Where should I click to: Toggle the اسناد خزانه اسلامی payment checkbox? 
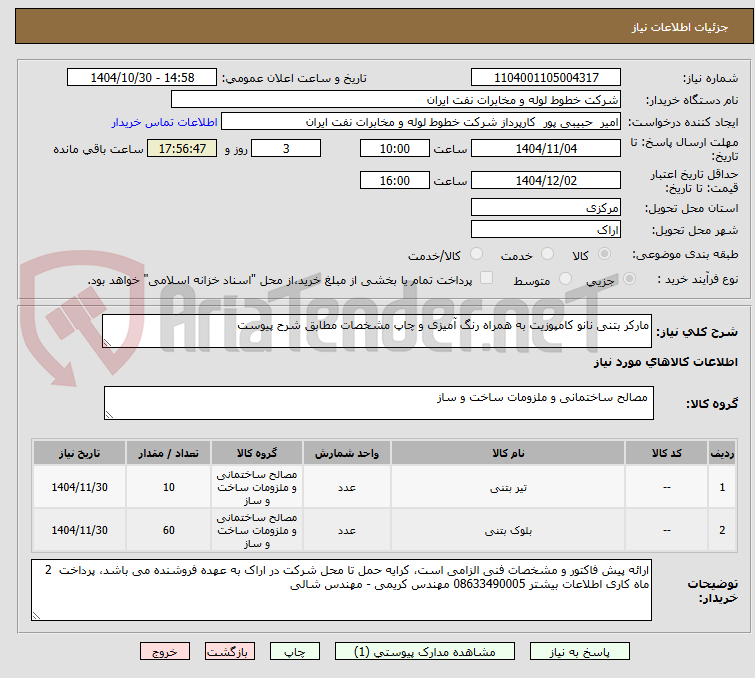487,278
